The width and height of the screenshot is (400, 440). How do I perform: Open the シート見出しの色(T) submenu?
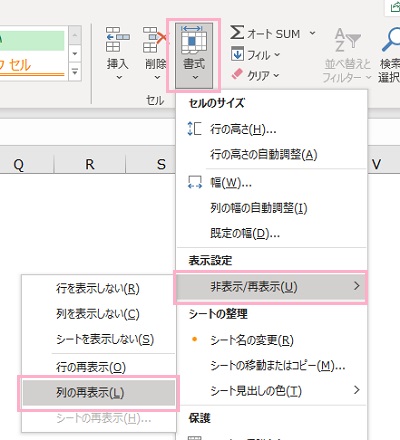(271, 390)
